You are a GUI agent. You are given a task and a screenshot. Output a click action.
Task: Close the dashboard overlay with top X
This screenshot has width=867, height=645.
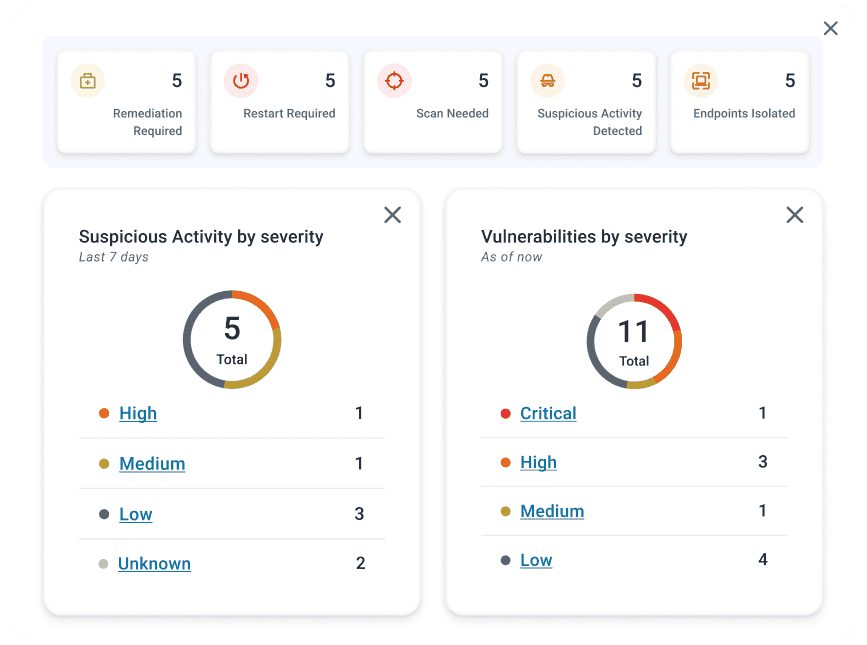(x=831, y=29)
